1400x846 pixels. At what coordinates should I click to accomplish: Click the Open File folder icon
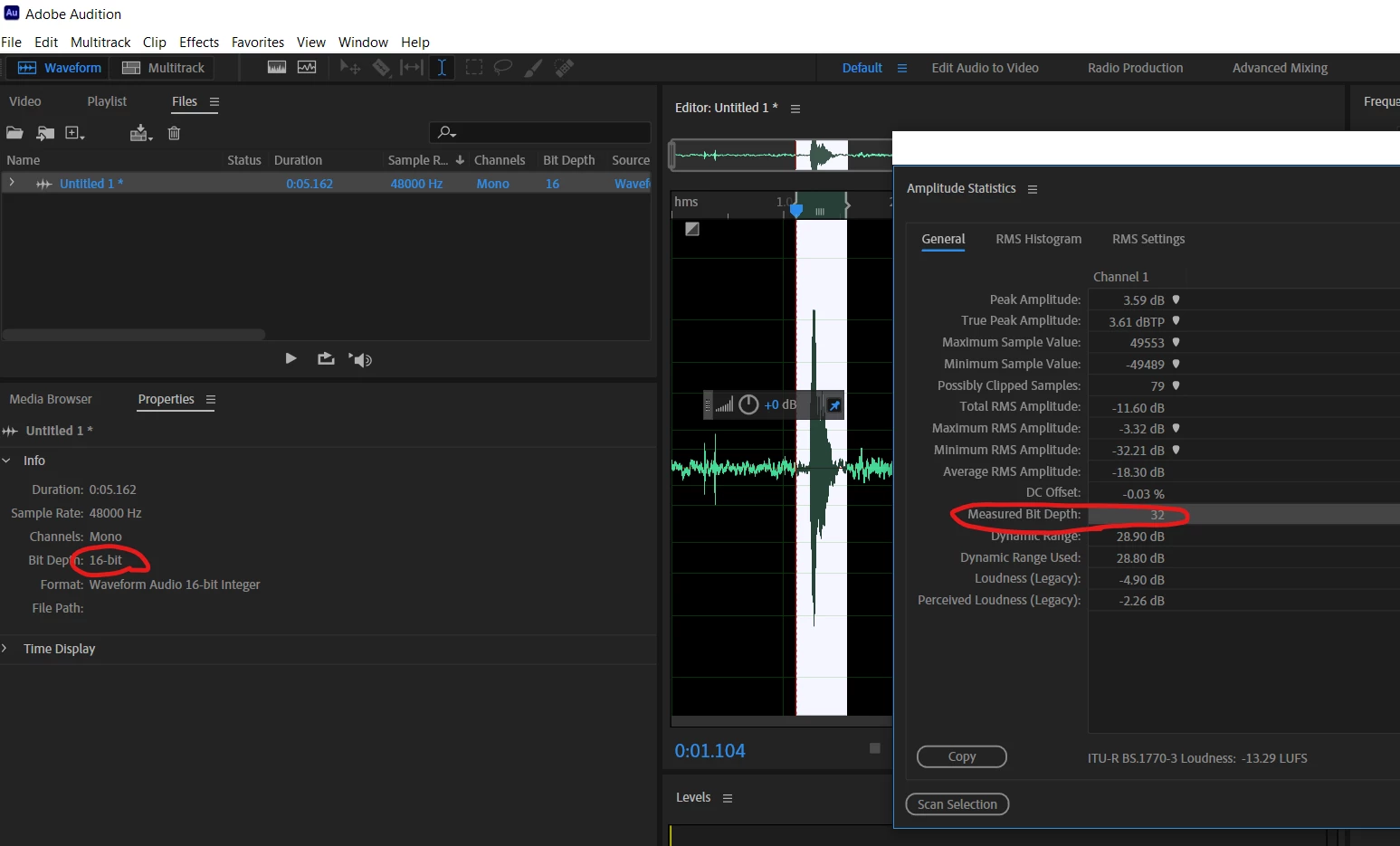14,133
